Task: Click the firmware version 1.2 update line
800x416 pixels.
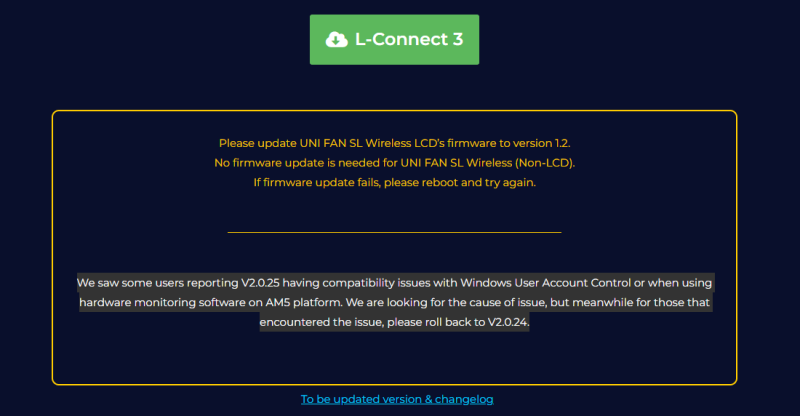Action: (394, 143)
